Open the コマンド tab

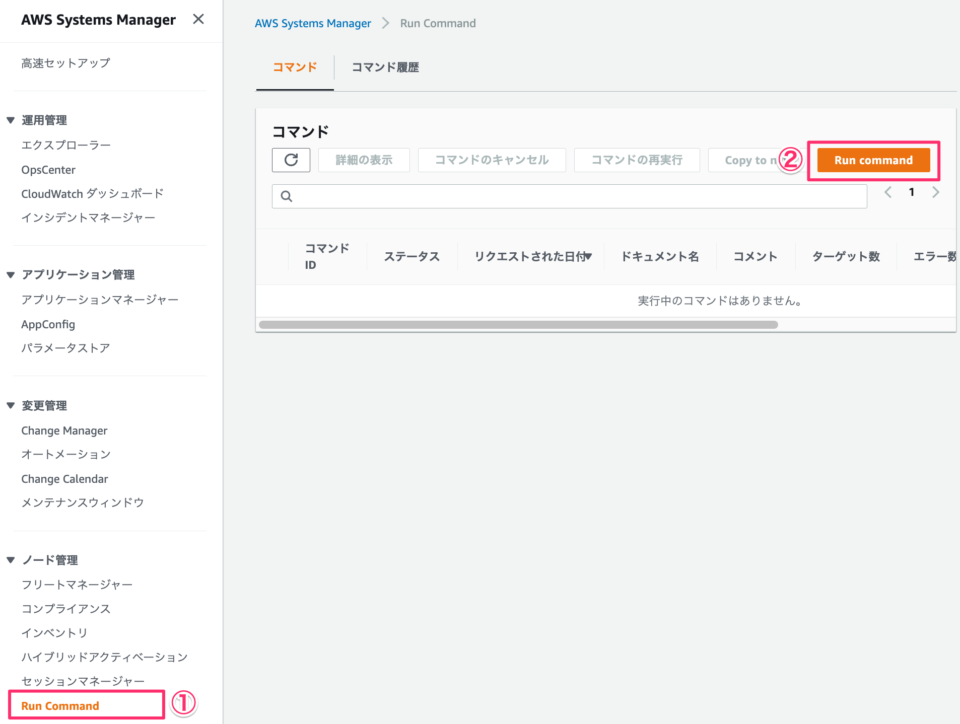click(294, 67)
